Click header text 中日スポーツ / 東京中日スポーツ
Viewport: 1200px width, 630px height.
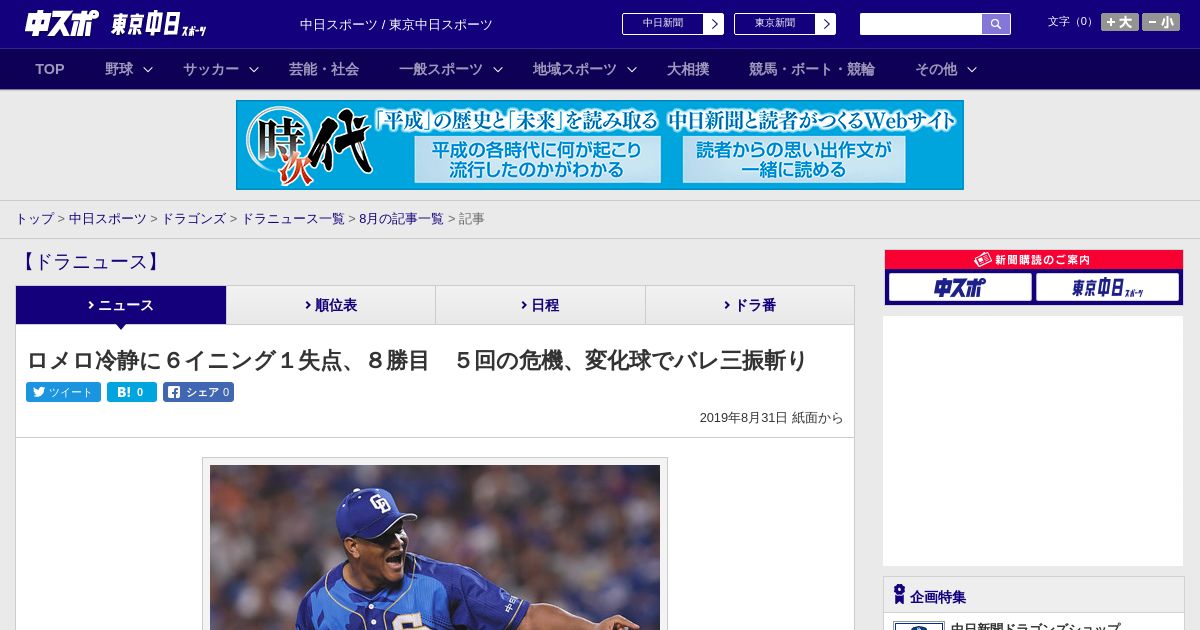pyautogui.click(x=396, y=24)
